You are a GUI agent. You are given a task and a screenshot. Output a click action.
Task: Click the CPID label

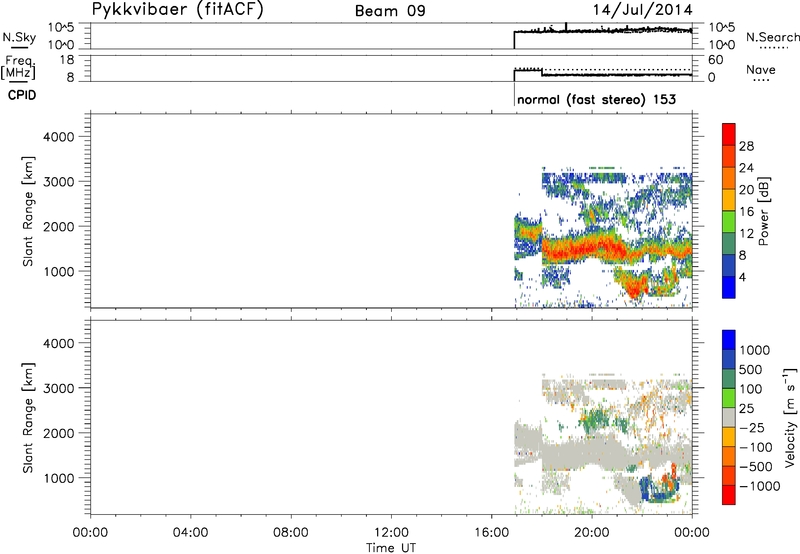pos(22,95)
